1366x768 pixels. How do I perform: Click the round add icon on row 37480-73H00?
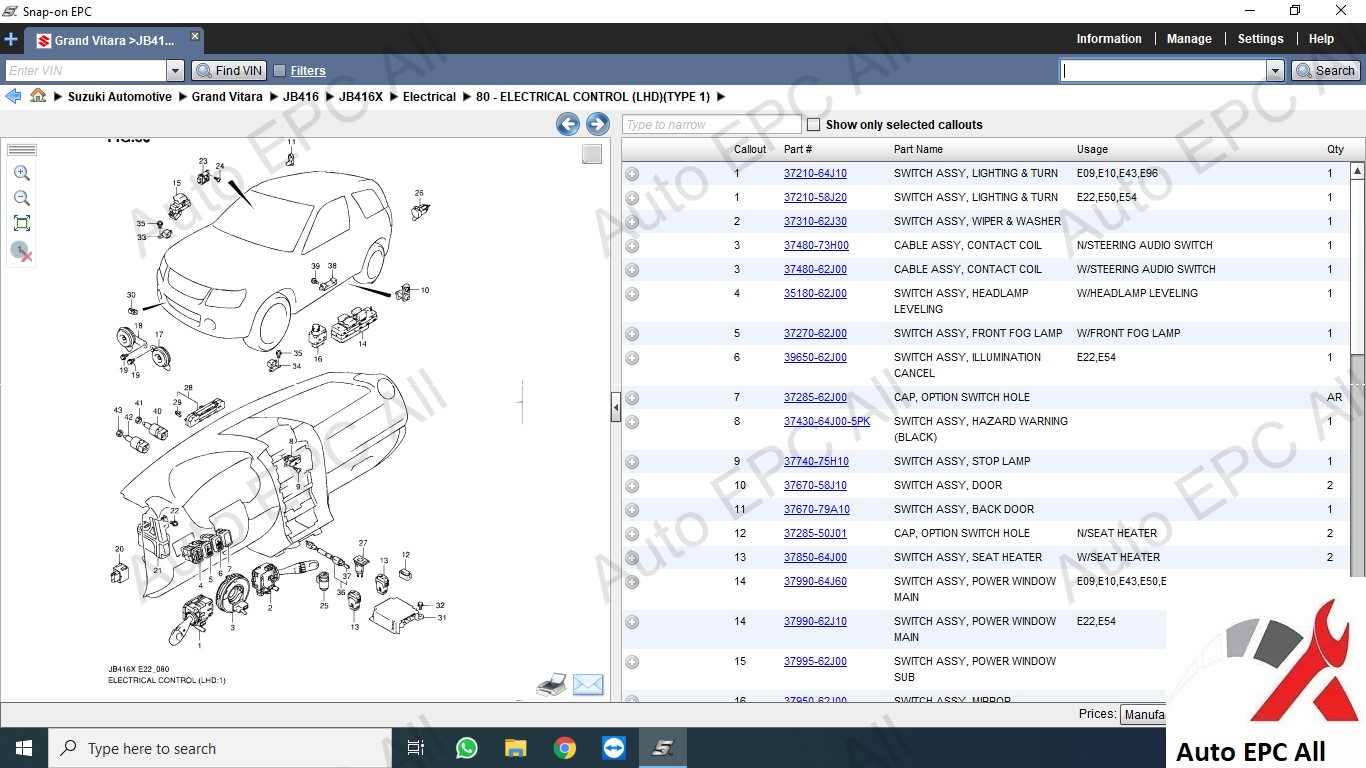click(632, 246)
